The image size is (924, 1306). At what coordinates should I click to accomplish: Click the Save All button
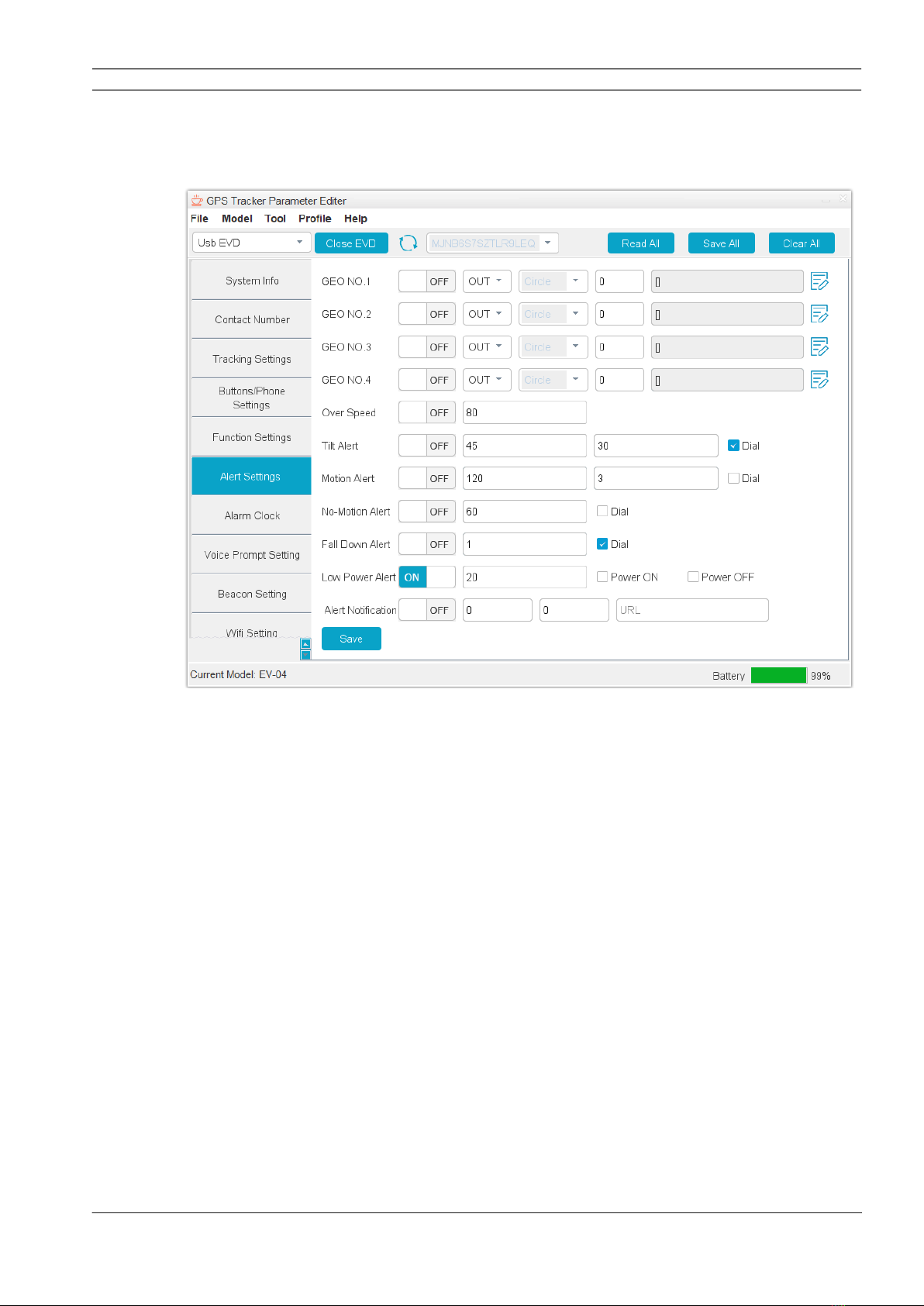721,243
